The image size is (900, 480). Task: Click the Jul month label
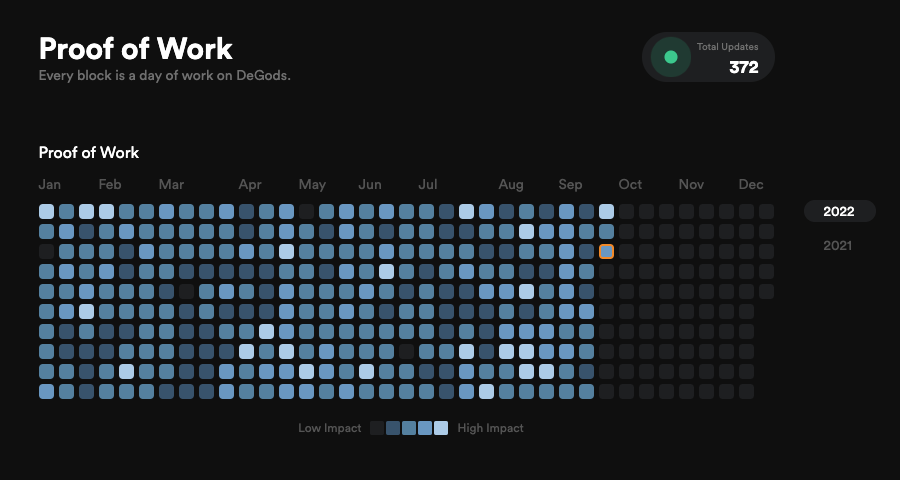[428, 184]
